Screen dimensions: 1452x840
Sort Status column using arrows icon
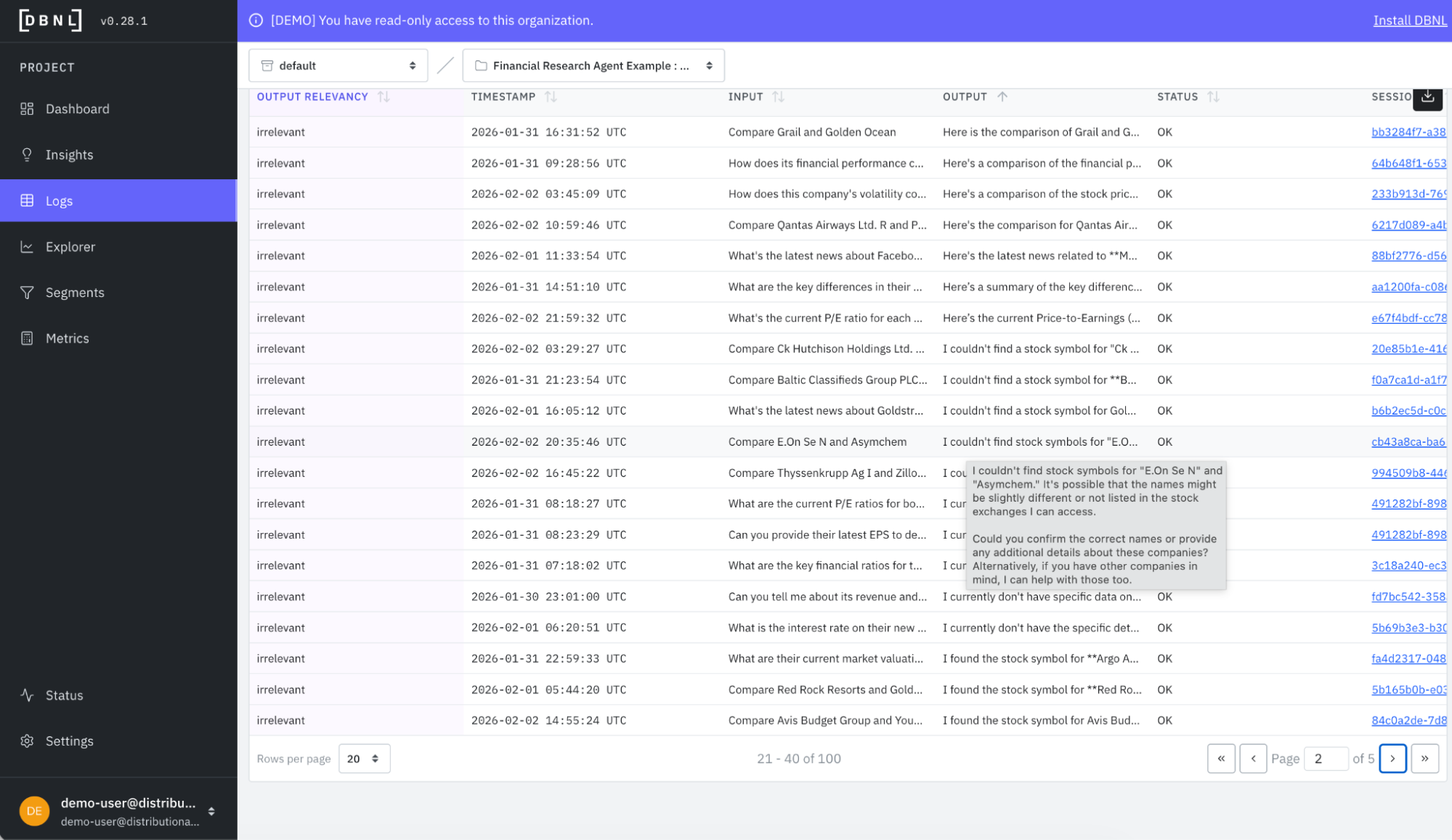(x=1213, y=97)
